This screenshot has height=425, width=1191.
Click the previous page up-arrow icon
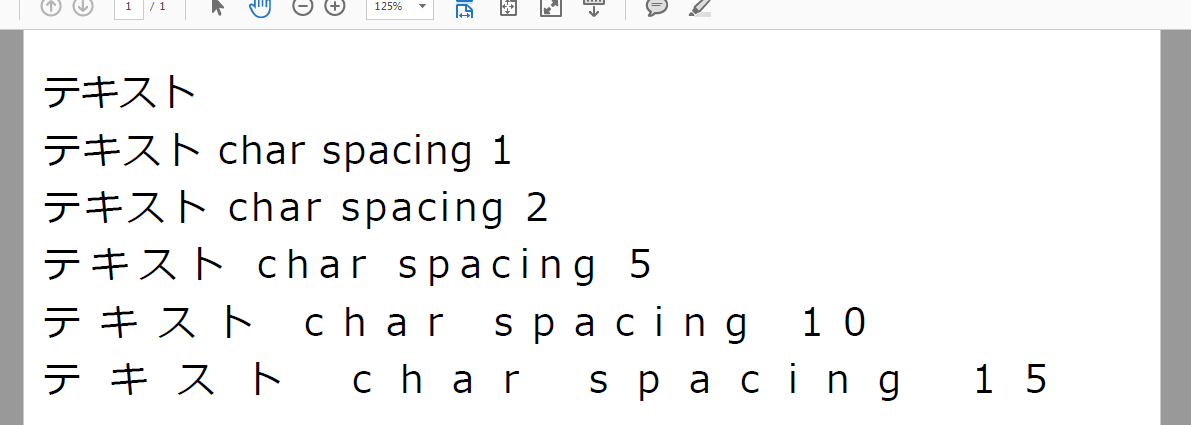(x=51, y=8)
